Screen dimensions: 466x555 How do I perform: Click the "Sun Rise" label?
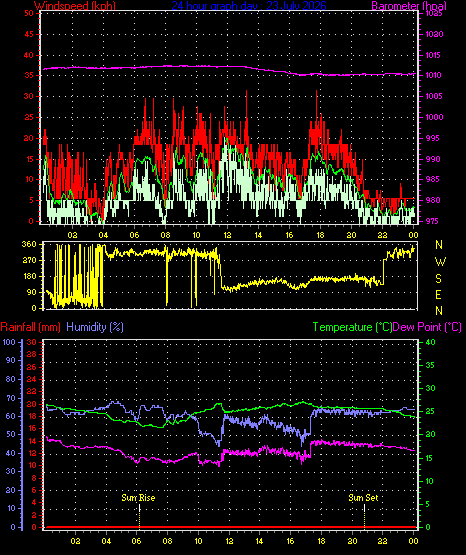coord(138,498)
